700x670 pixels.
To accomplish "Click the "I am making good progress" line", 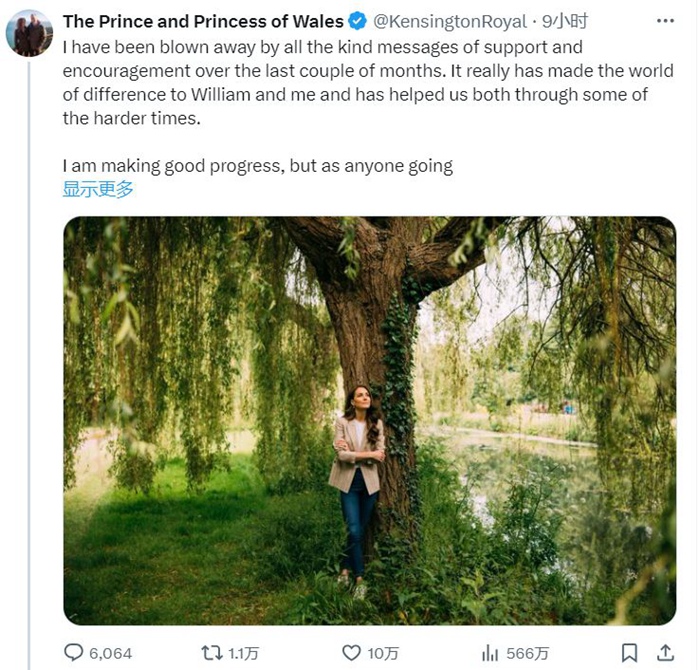I will click(257, 166).
